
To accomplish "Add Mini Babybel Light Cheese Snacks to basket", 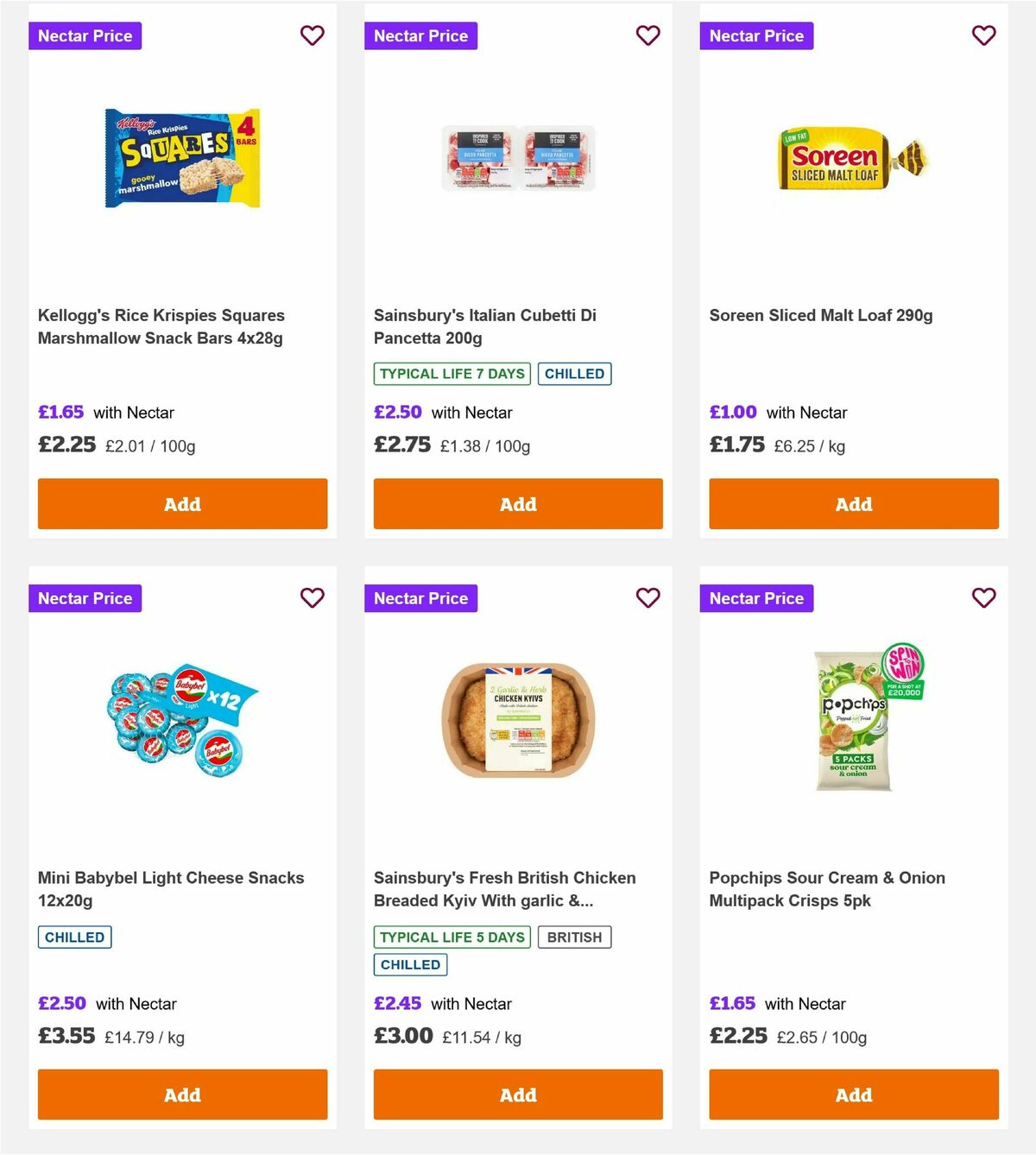I will click(181, 1095).
